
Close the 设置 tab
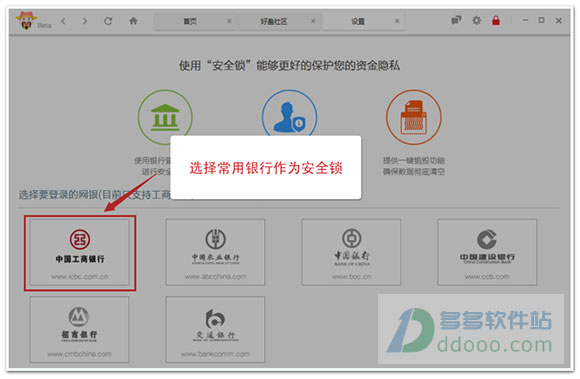pyautogui.click(x=397, y=21)
